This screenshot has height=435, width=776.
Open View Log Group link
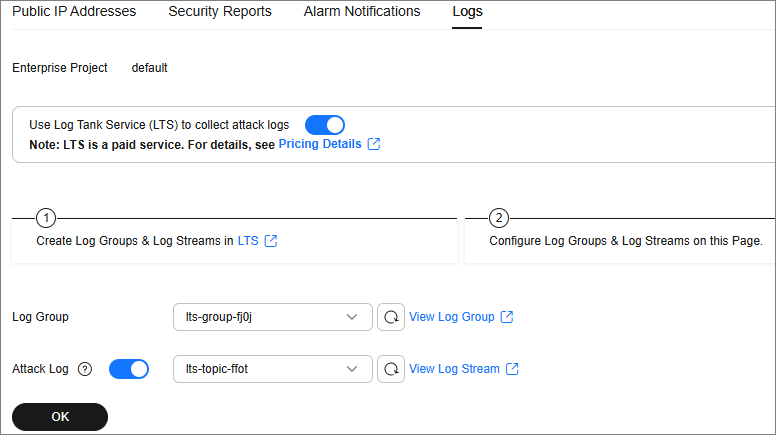pyautogui.click(x=451, y=317)
